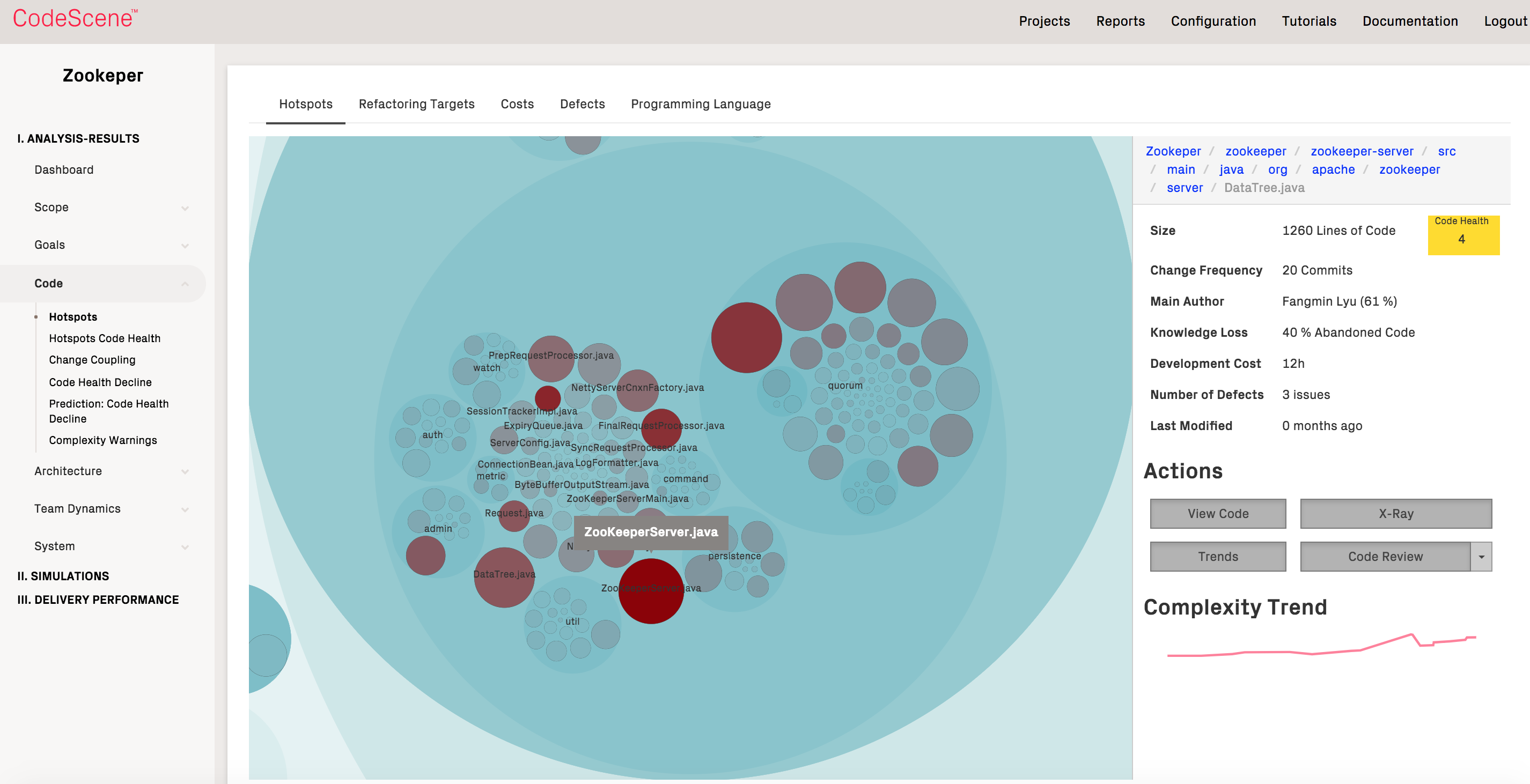Open Prediction: Code Health Decline
Viewport: 1530px width, 784px height.
point(109,411)
